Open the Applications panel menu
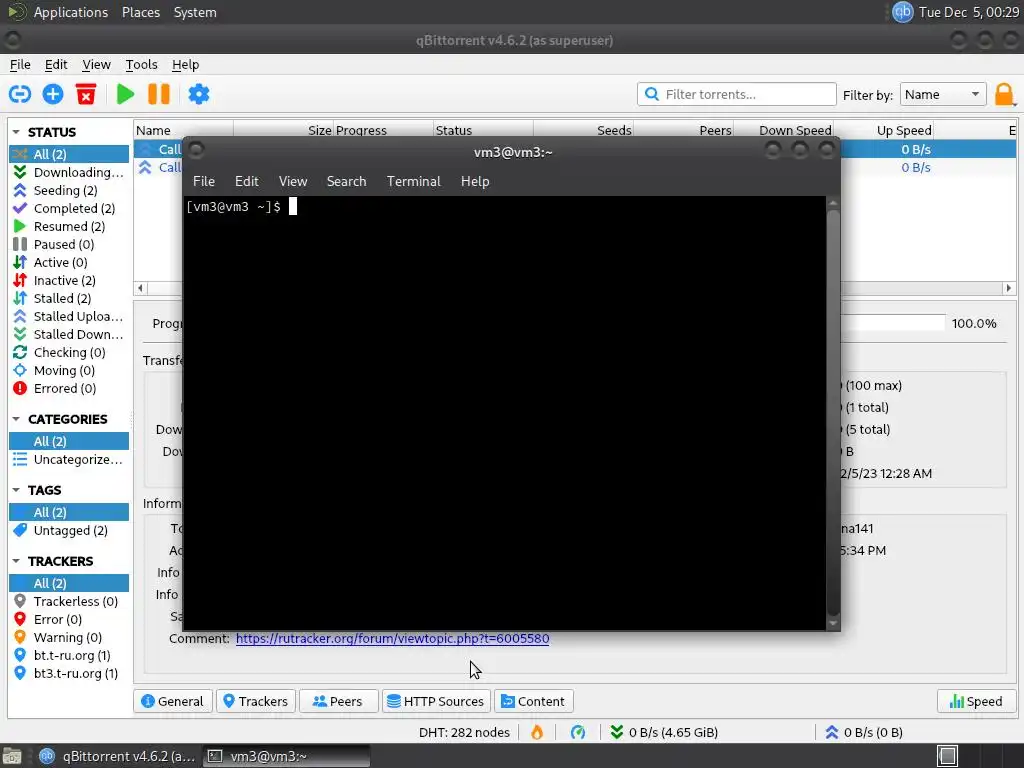The image size is (1024, 768). click(71, 12)
